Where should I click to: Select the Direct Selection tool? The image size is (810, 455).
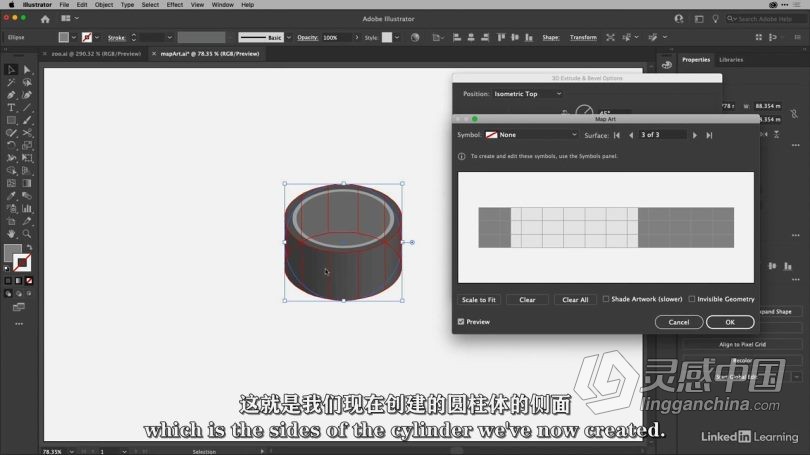[x=27, y=70]
